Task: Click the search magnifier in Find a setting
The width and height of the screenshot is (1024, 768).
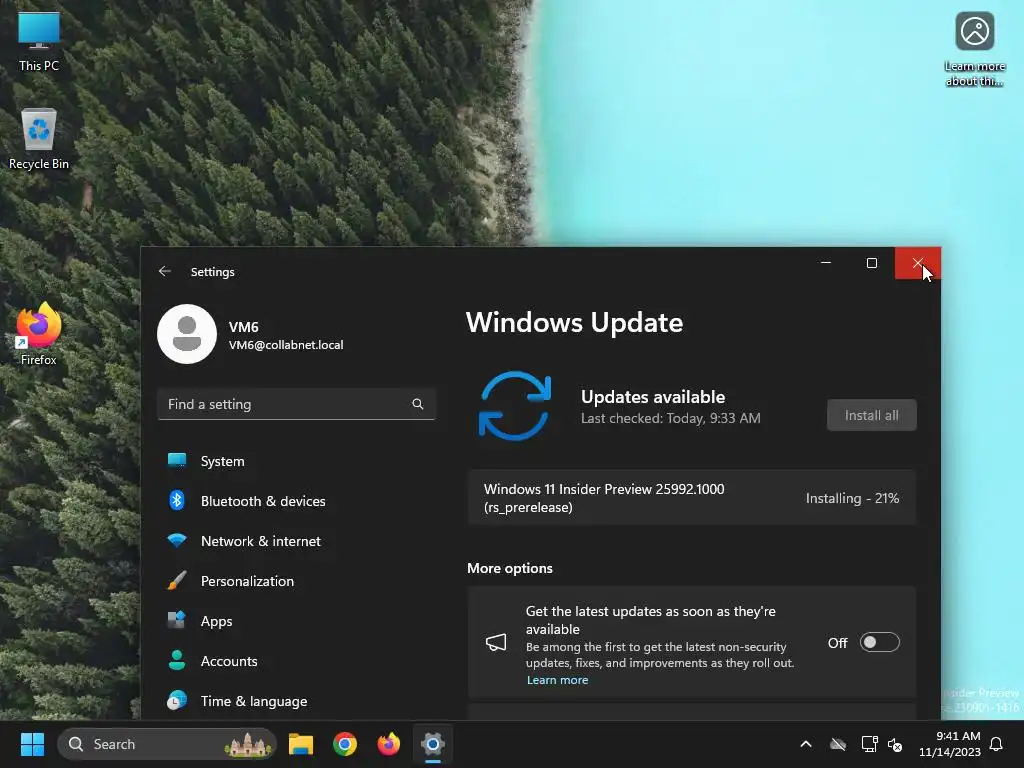Action: point(418,404)
